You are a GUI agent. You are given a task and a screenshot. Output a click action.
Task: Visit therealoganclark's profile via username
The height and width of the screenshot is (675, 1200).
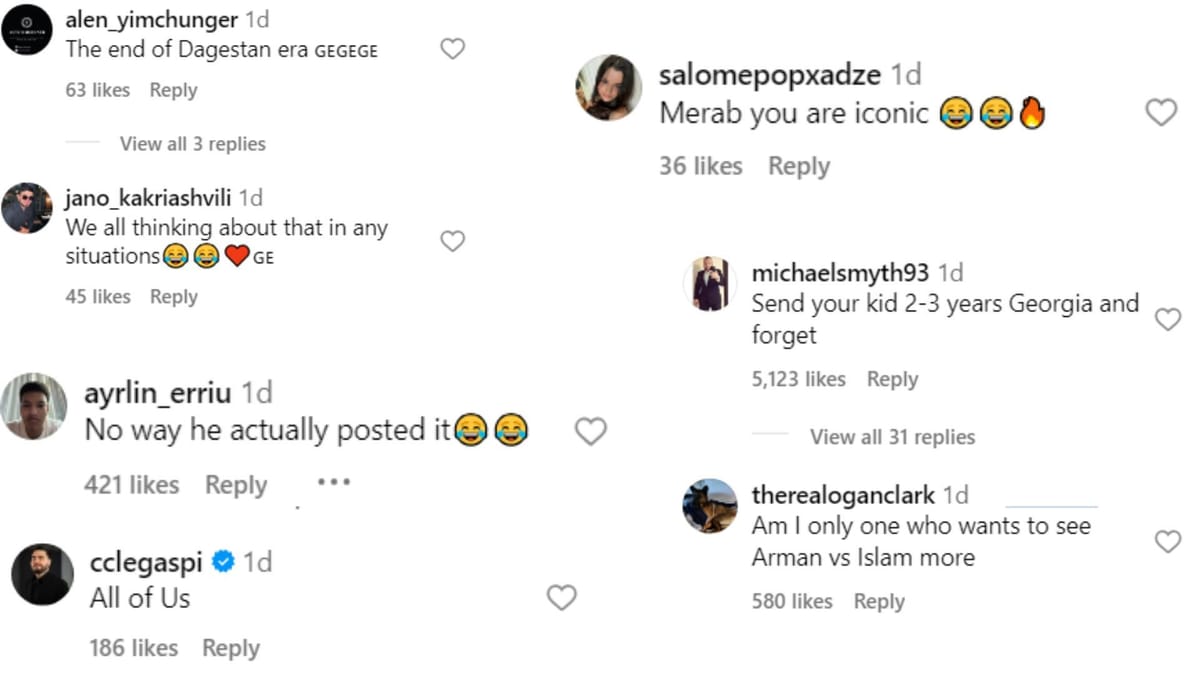coord(843,495)
